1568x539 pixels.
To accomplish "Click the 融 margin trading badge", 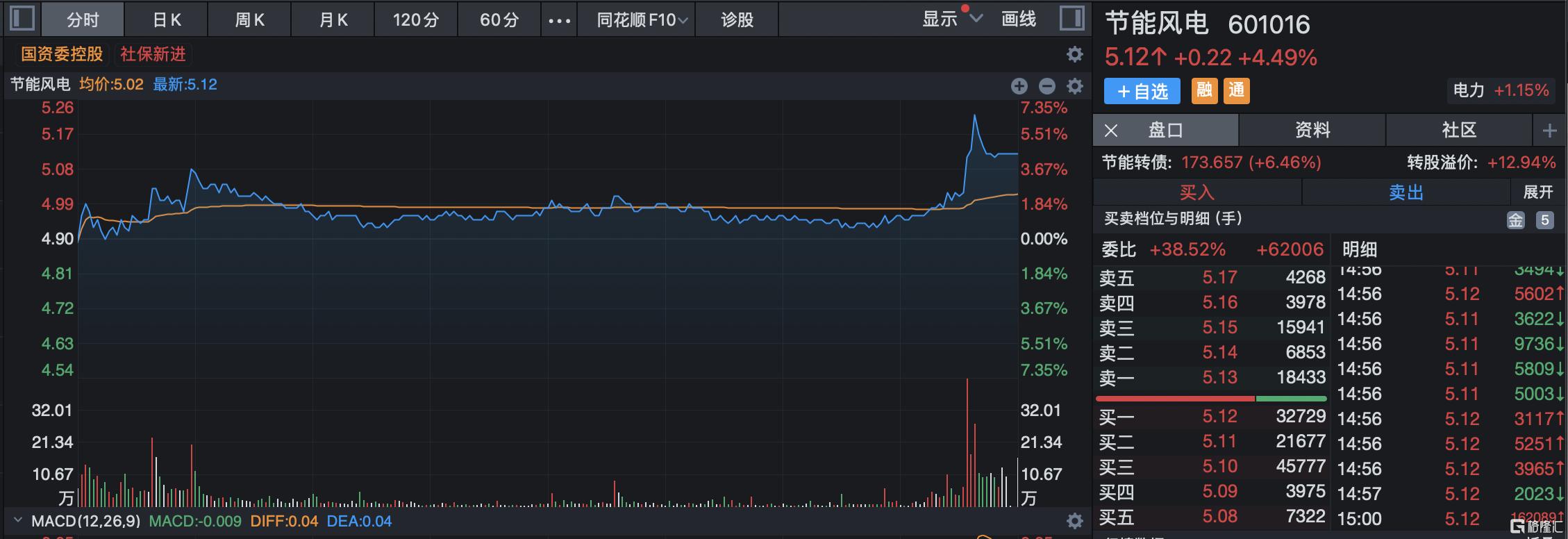I will [1204, 90].
